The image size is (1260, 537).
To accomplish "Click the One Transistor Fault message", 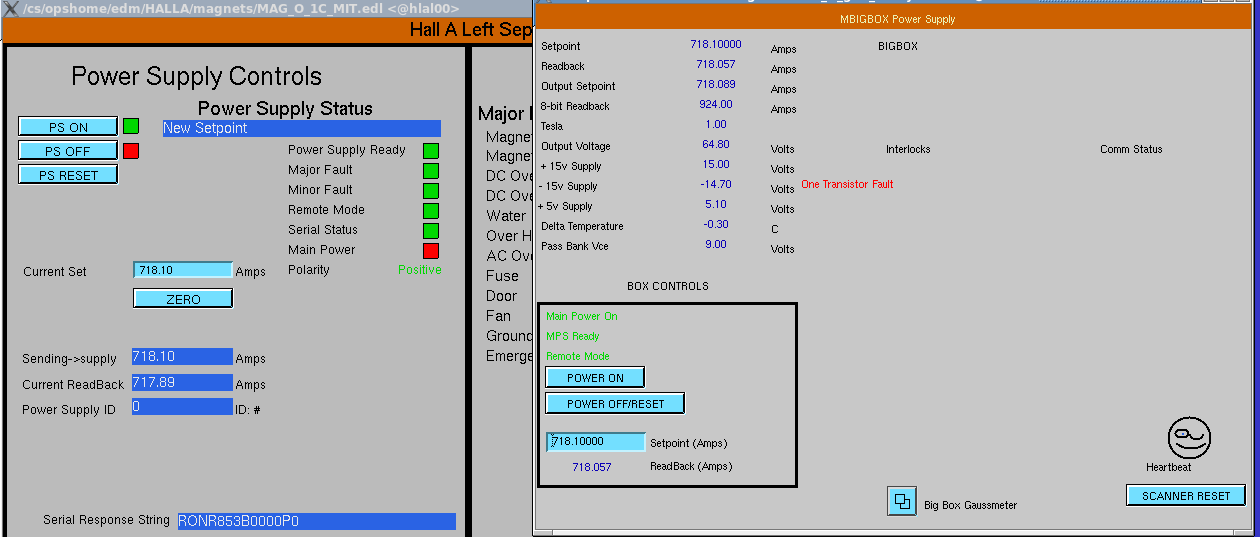I will pyautogui.click(x=847, y=185).
